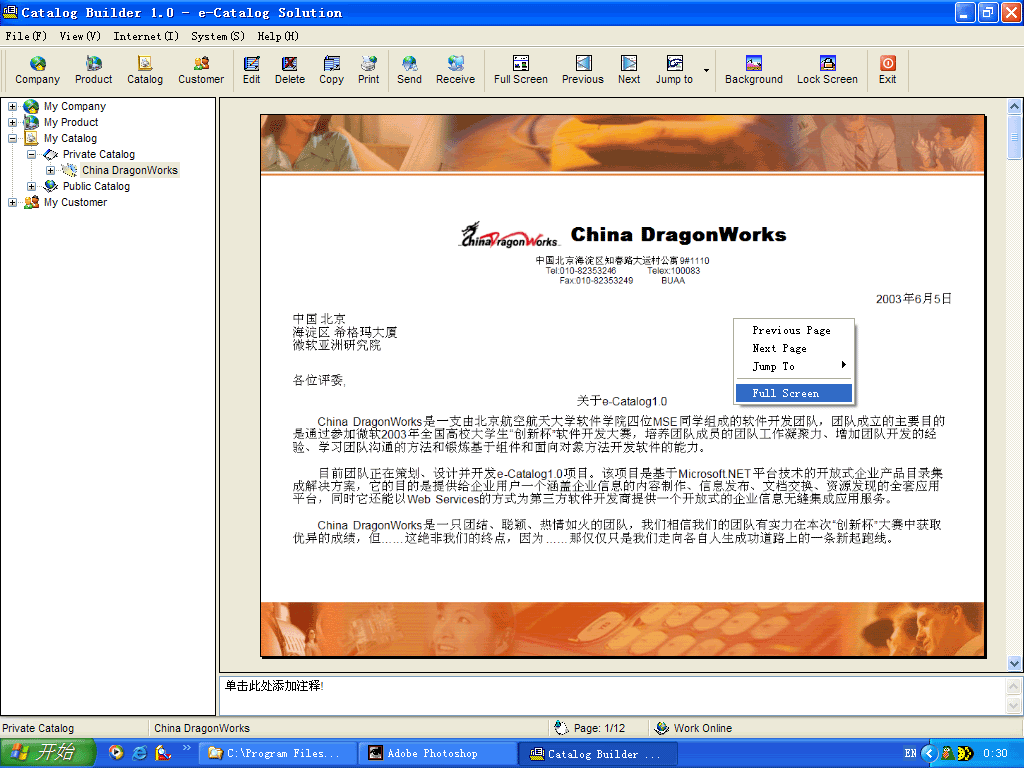Open the Windows Start button
The width and height of the screenshot is (1024, 768).
[x=47, y=753]
